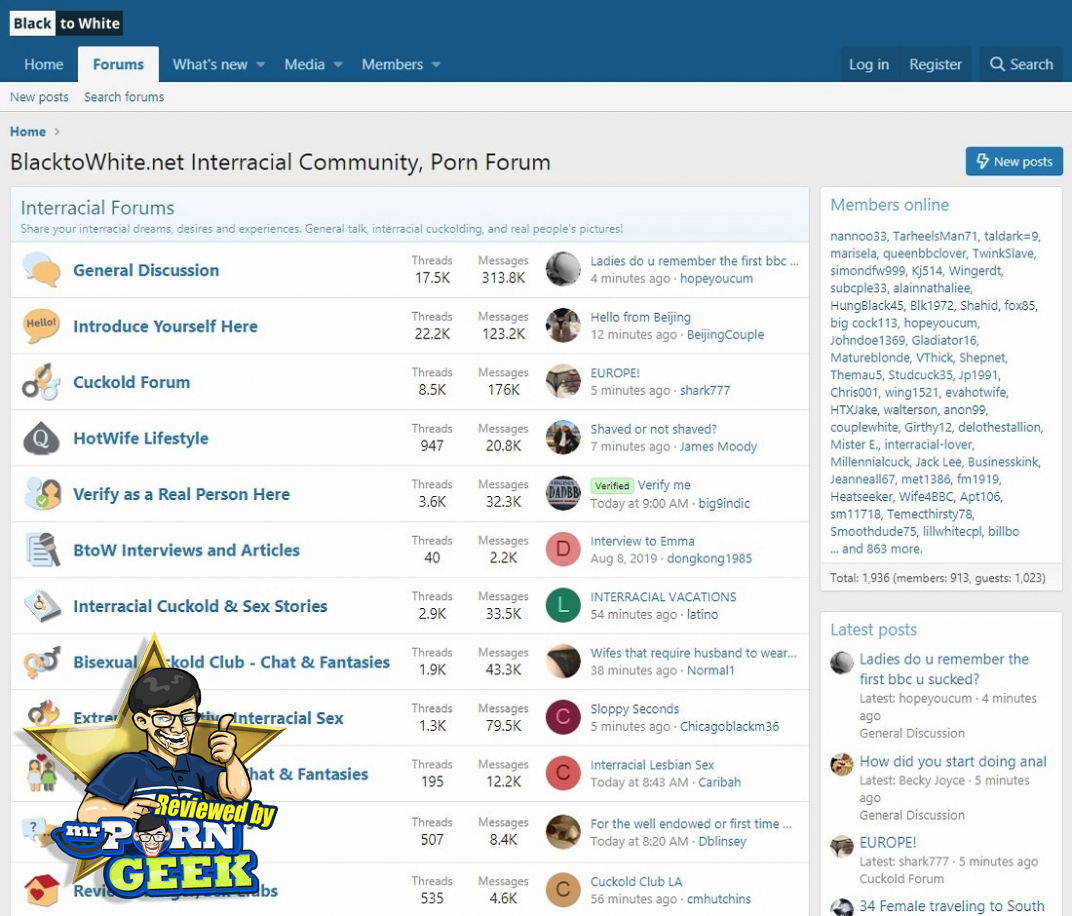This screenshot has height=916, width=1072.
Task: Click the lightning icon on New posts button
Action: point(982,161)
